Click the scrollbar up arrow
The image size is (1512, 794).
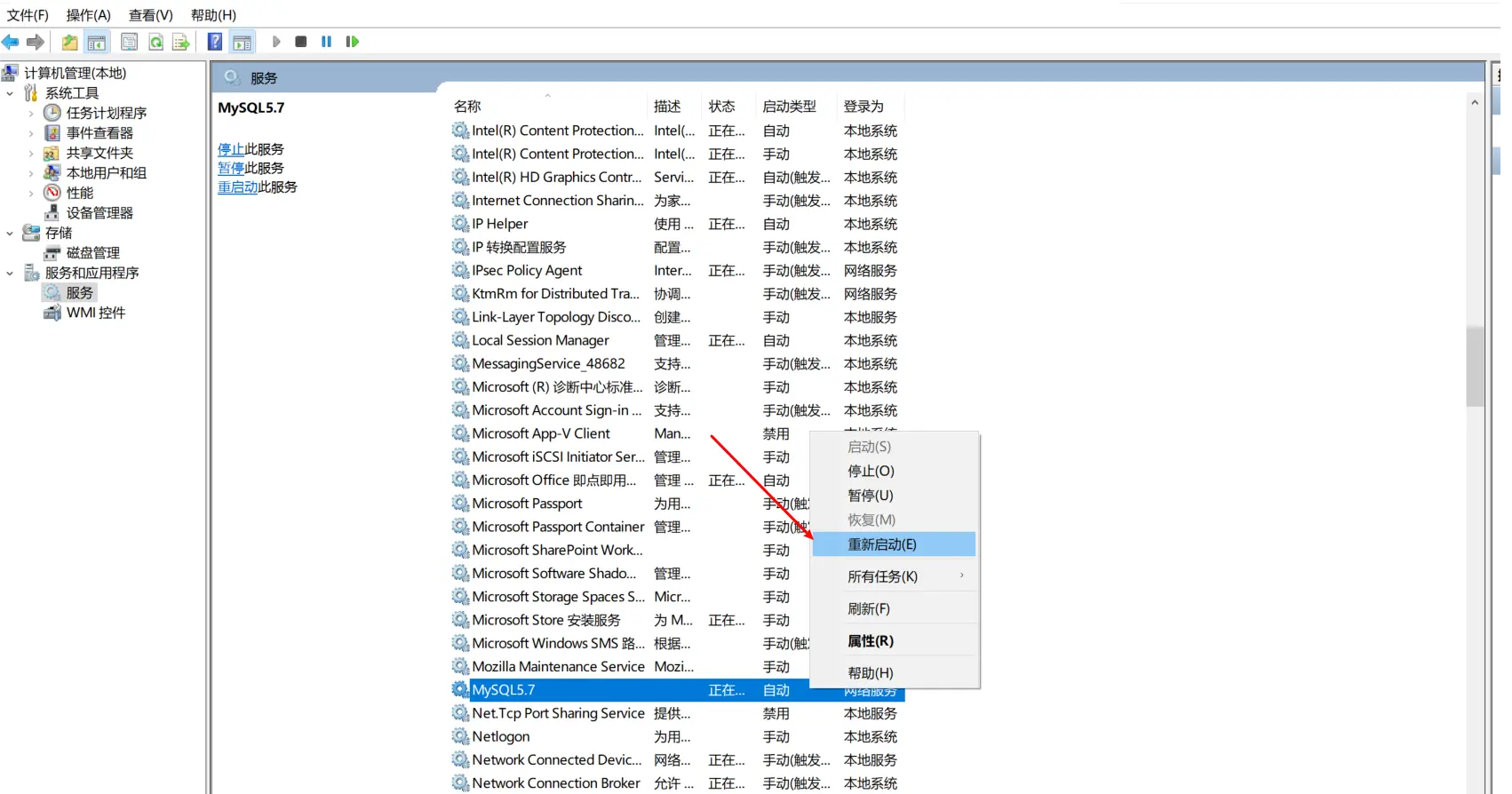1475,103
